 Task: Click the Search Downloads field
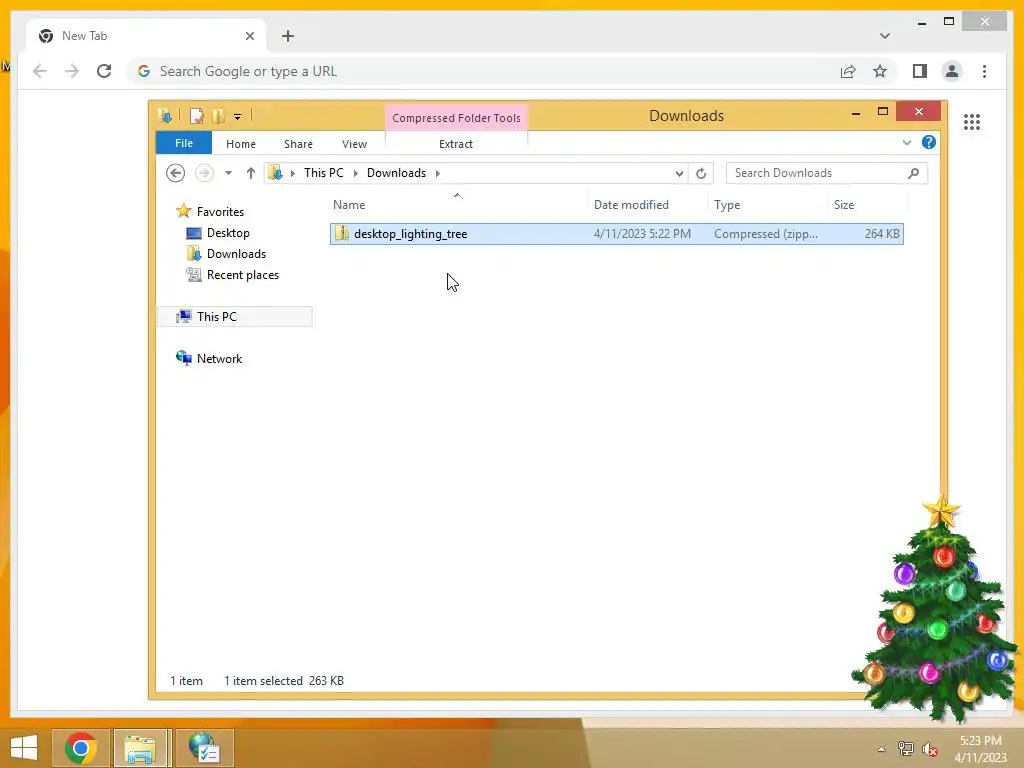point(826,173)
